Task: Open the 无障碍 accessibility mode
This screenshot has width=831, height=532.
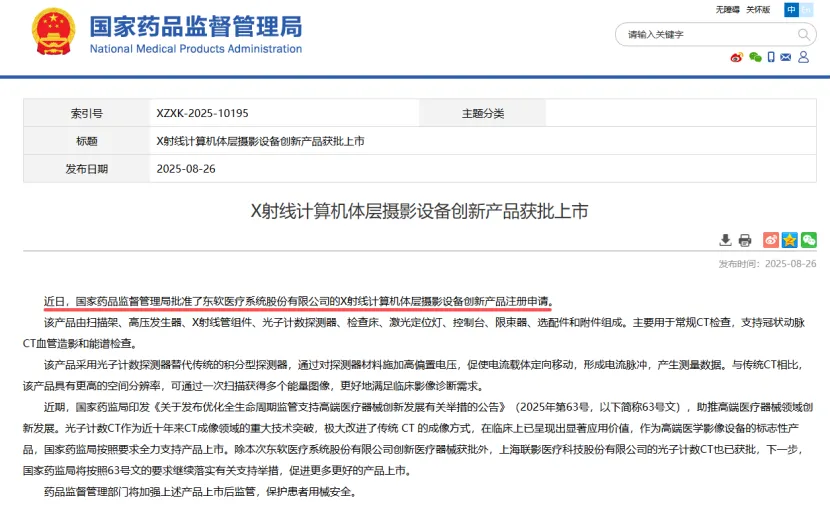Action: (x=727, y=9)
